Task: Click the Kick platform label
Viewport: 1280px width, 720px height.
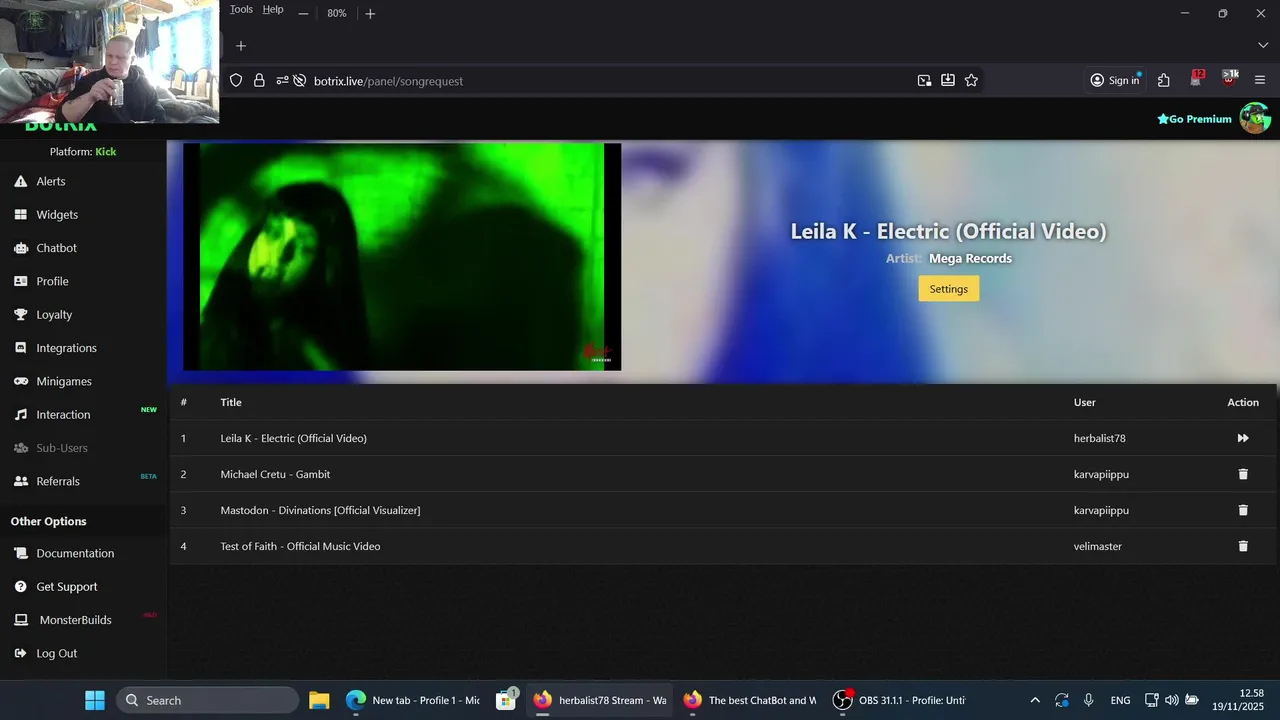Action: (x=106, y=152)
